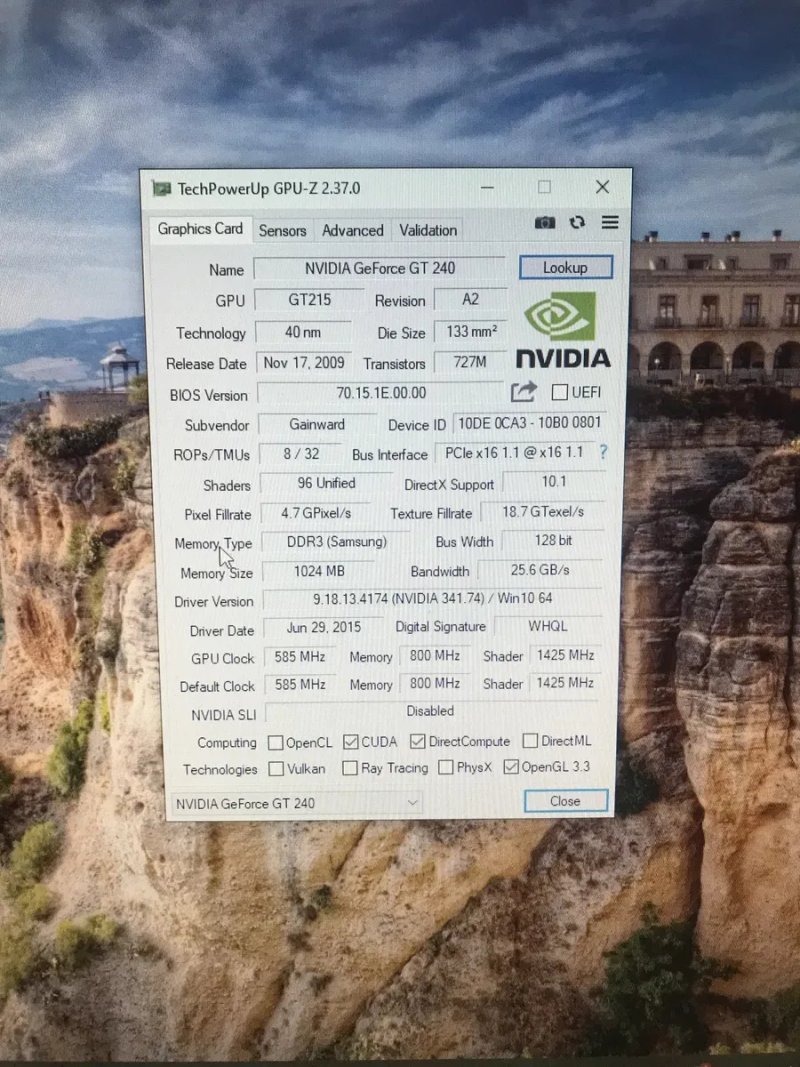Click the ROPs/TMUs value 8 / 32
The height and width of the screenshot is (1067, 800).
coord(301,454)
